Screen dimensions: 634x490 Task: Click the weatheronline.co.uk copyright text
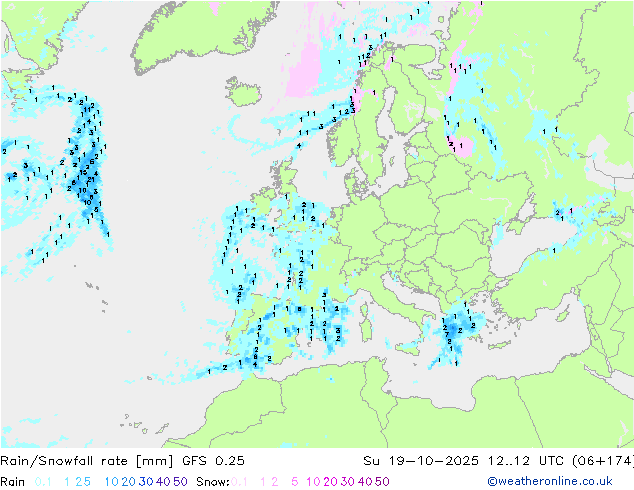(x=550, y=481)
